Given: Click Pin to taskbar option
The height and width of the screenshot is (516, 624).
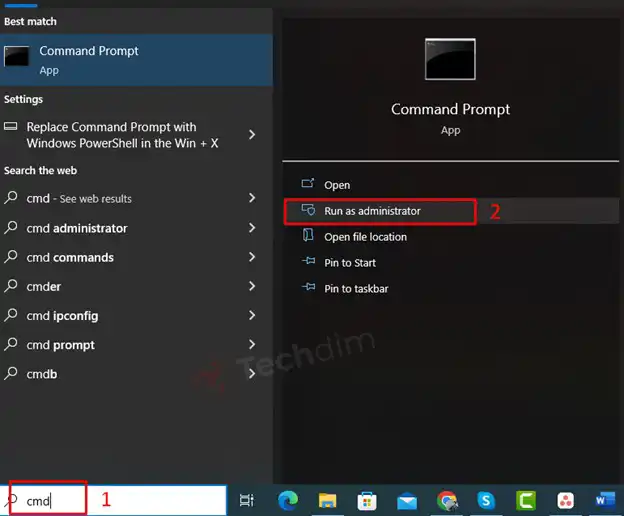Looking at the screenshot, I should pyautogui.click(x=356, y=289).
